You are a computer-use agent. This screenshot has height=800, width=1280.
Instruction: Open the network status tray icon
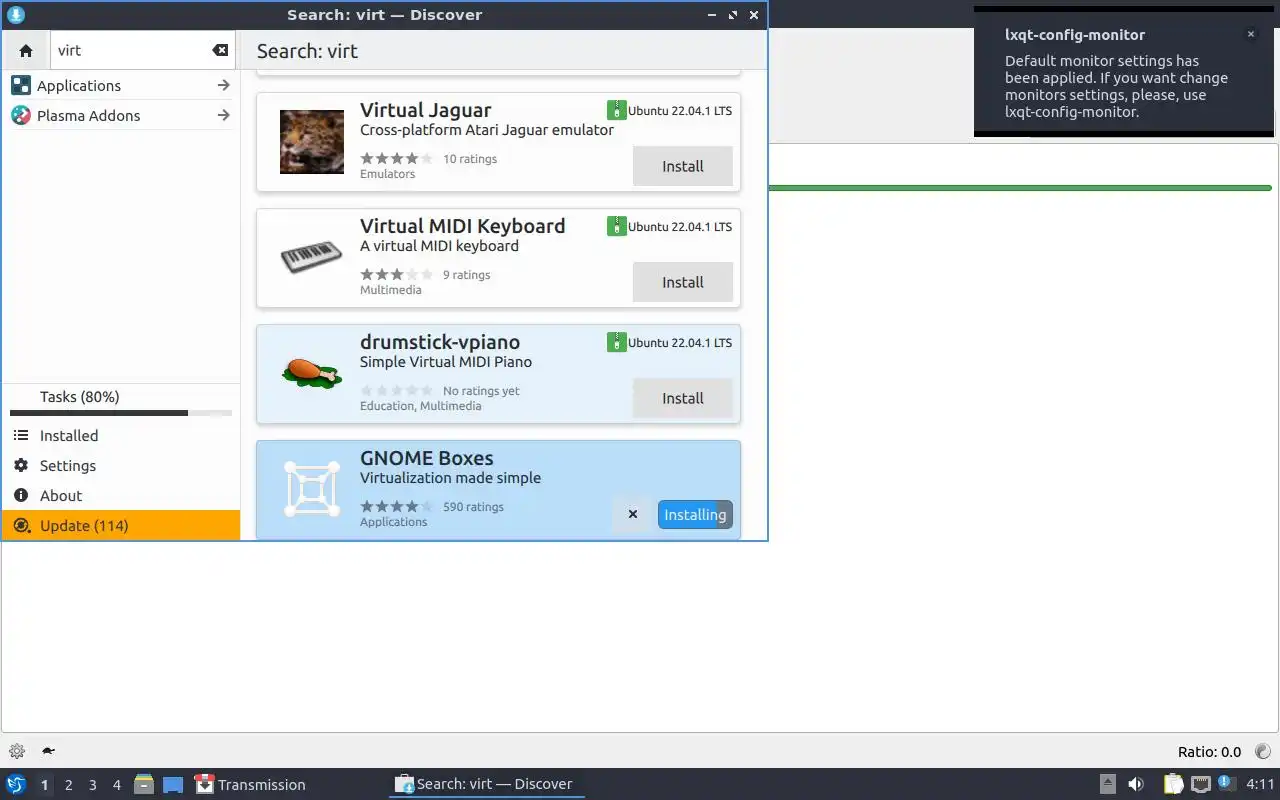(1200, 784)
